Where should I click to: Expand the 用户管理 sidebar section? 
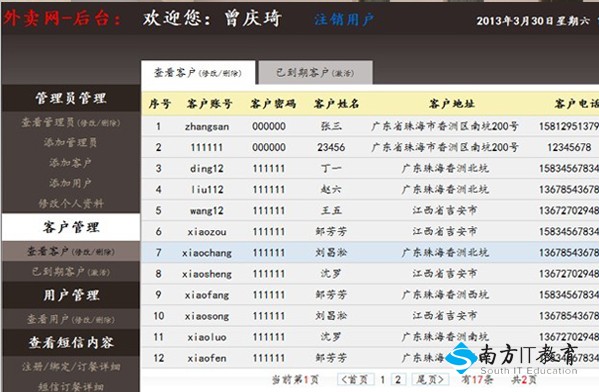(71, 295)
